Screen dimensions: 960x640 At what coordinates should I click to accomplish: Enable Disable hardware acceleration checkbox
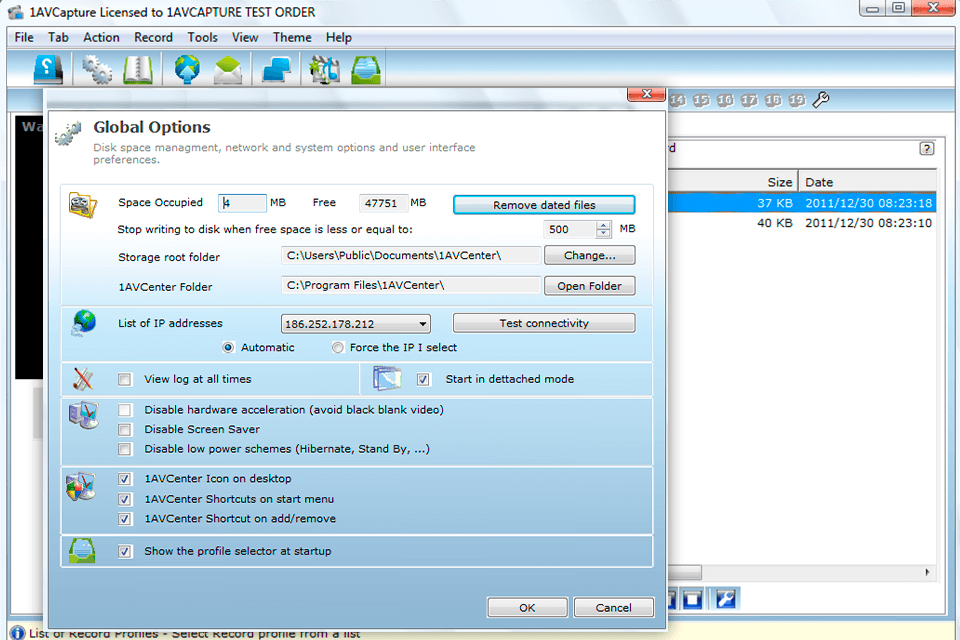click(x=125, y=410)
